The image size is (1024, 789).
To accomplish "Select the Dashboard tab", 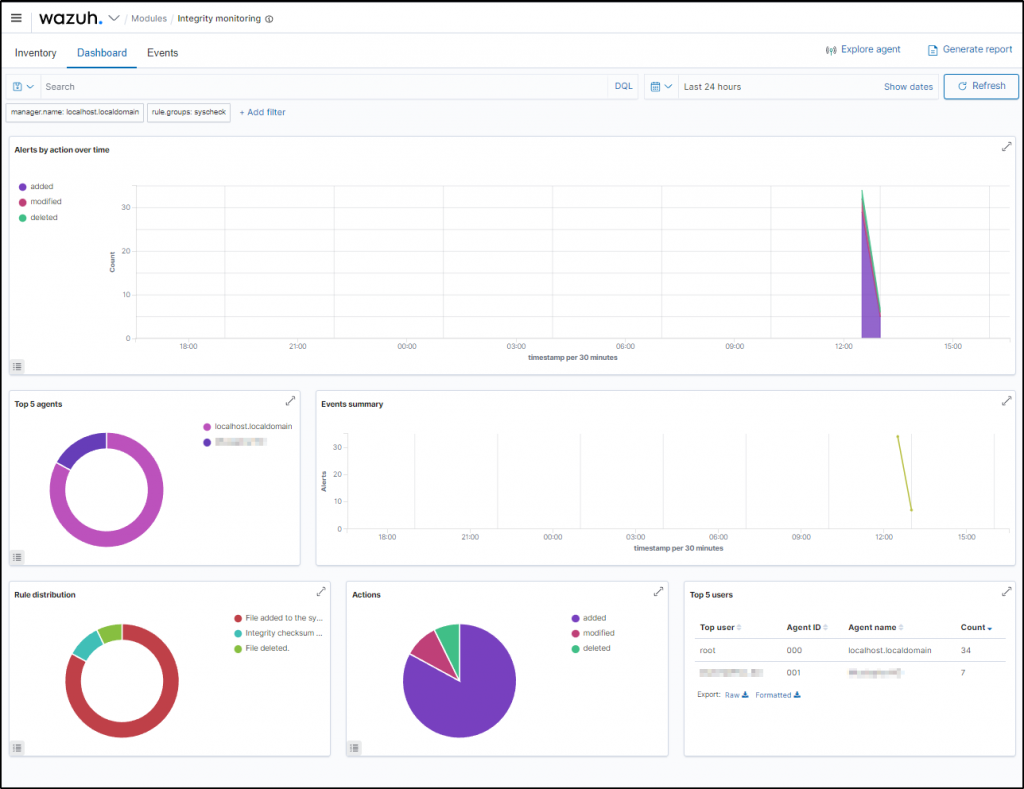I will [x=102, y=53].
